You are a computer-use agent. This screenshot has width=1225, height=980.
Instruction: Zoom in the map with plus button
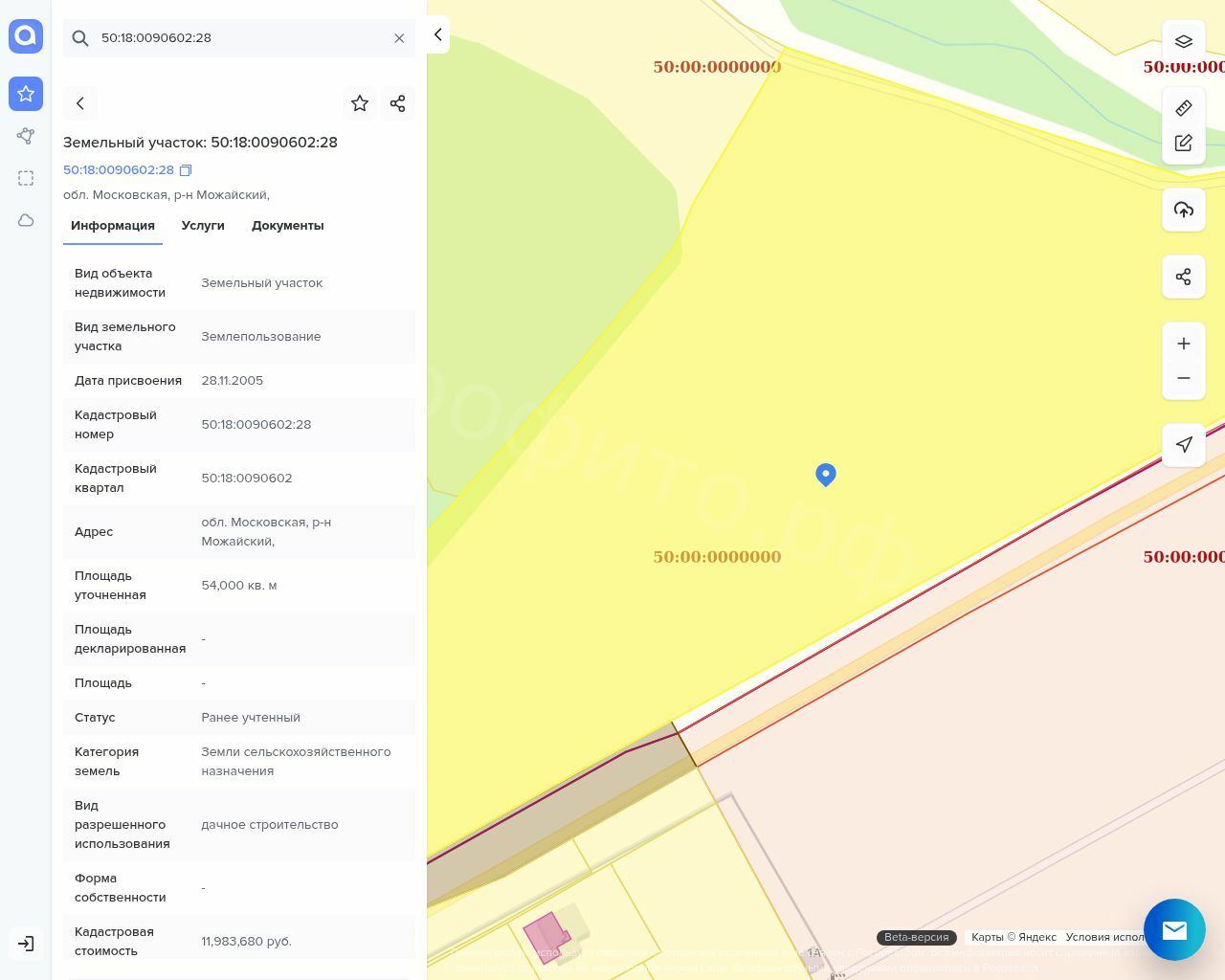tap(1184, 344)
